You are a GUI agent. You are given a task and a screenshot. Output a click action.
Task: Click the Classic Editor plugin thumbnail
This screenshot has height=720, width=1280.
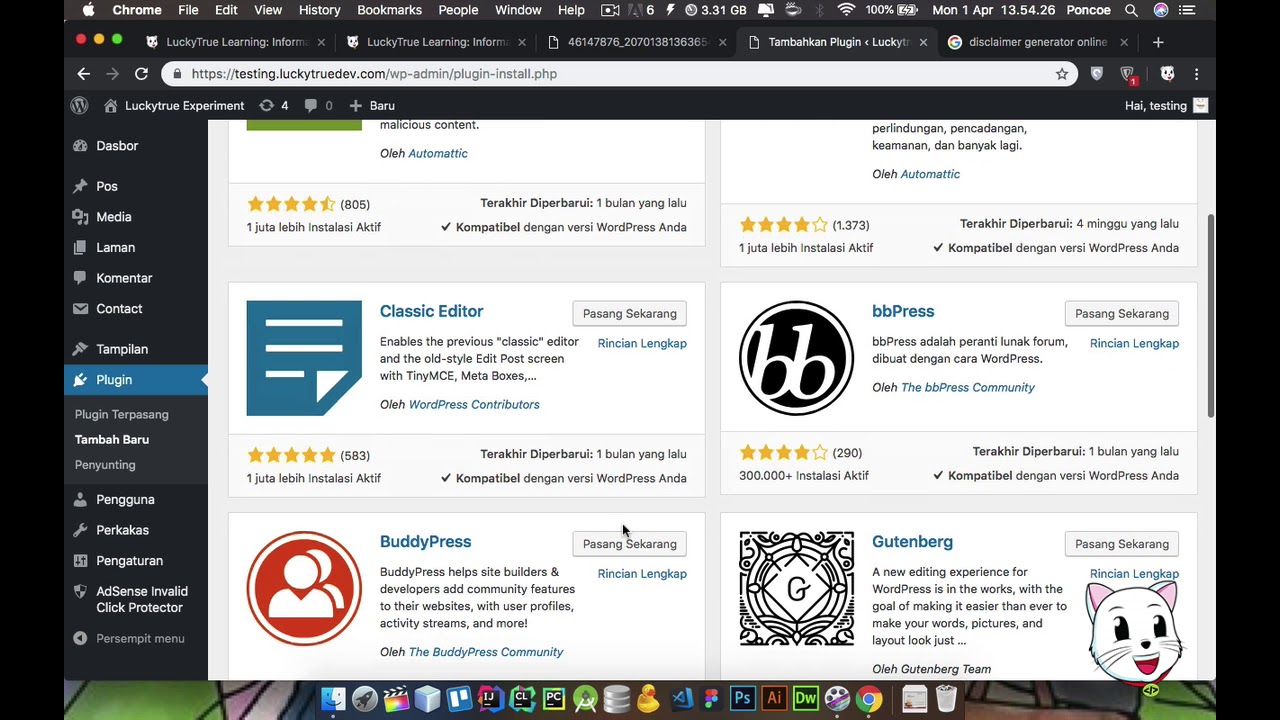coord(304,358)
